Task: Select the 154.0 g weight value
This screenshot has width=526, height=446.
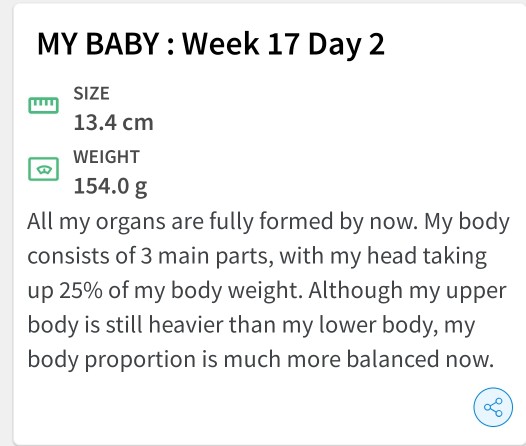Action: coord(110,186)
